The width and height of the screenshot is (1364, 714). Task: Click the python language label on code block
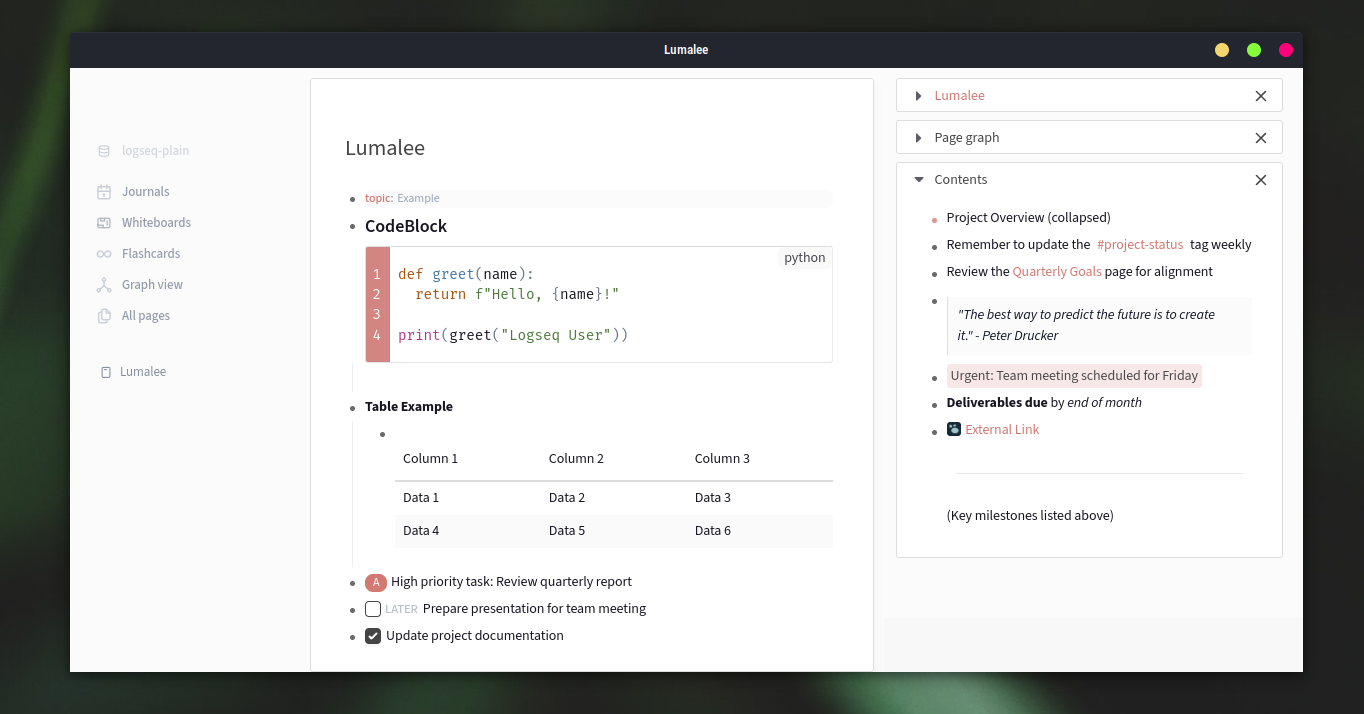pos(804,258)
